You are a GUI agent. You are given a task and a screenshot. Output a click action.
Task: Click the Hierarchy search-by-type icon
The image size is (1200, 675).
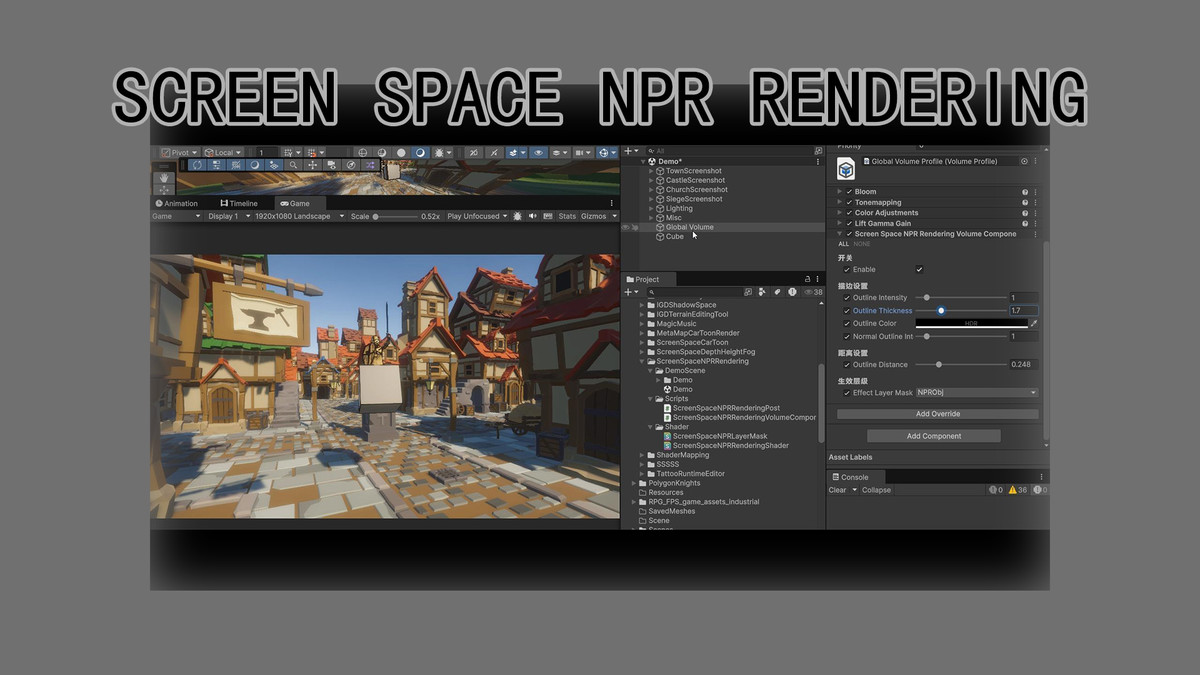pos(818,151)
